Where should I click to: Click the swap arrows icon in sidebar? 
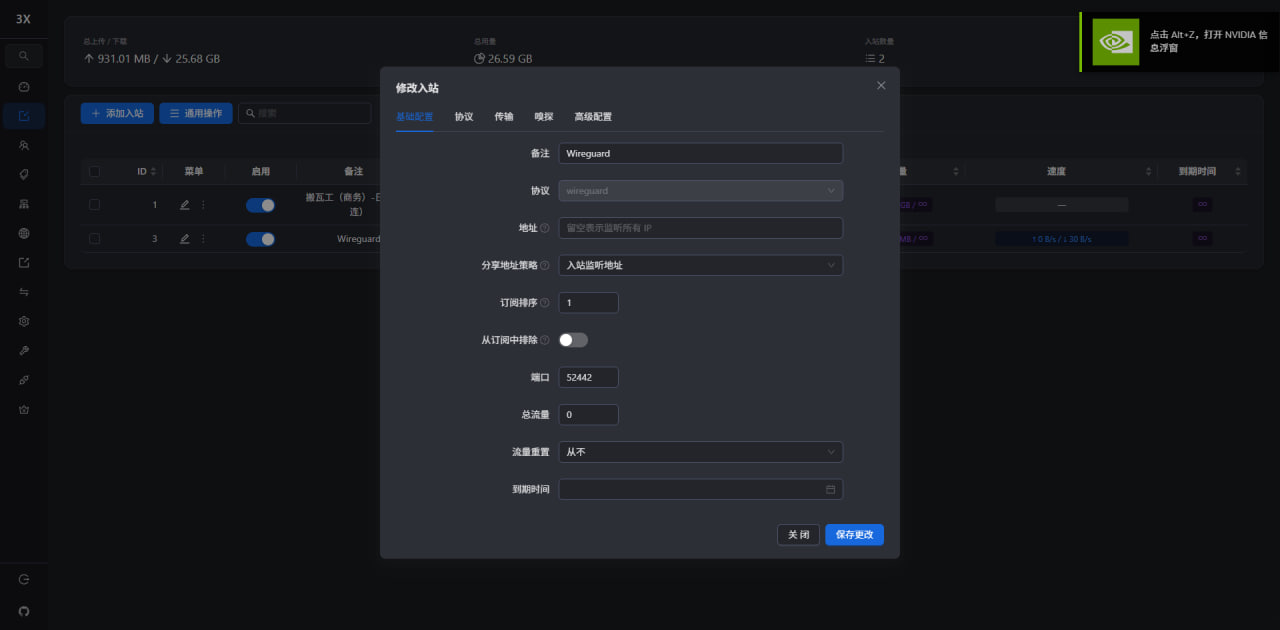click(24, 292)
